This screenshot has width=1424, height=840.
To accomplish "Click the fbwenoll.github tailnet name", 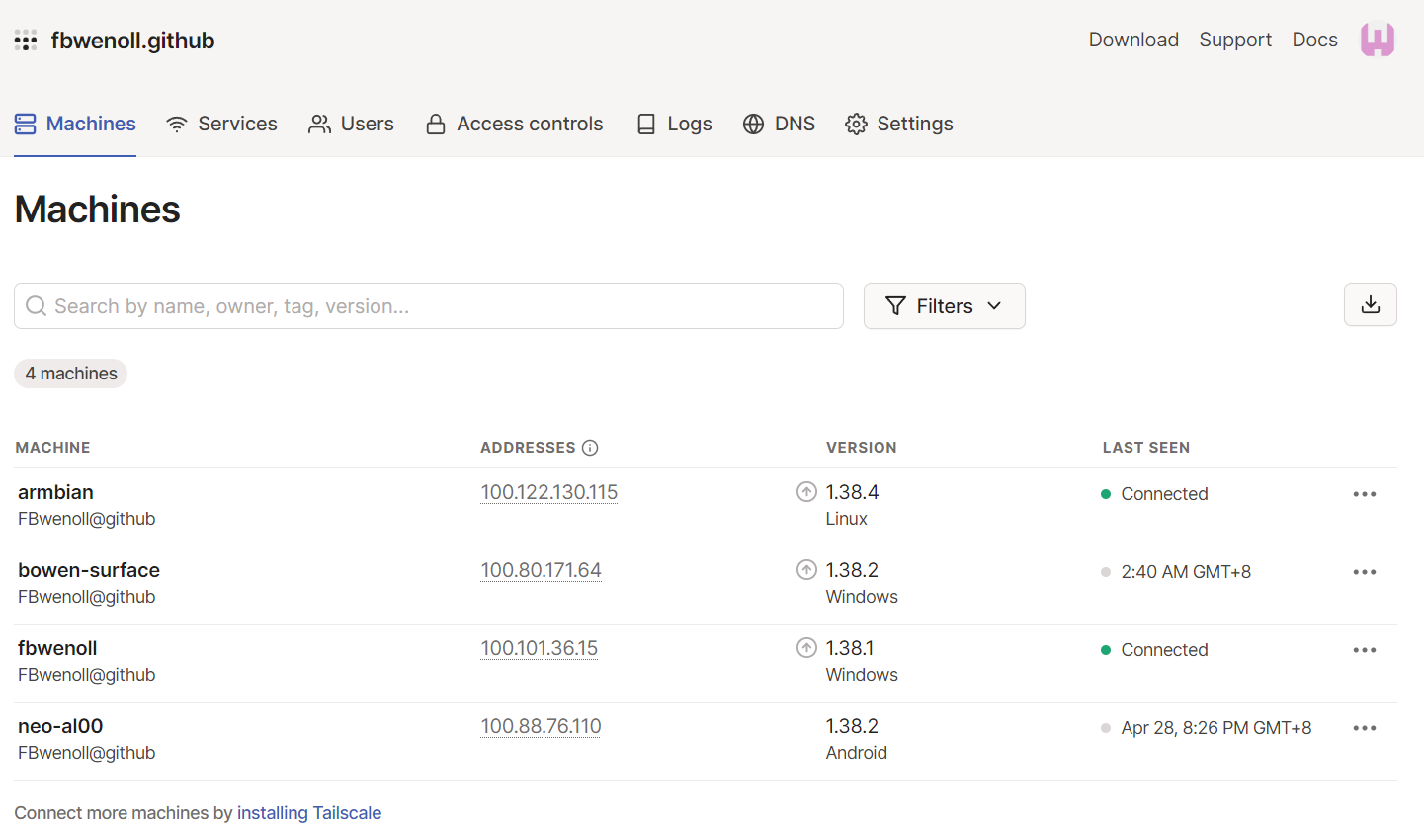I will [x=132, y=41].
